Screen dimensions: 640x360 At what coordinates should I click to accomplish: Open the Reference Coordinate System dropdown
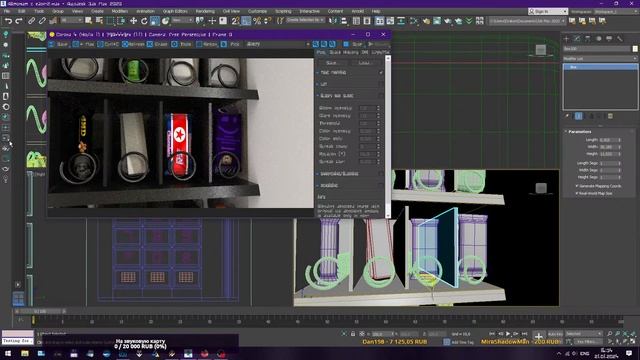[x=182, y=21]
